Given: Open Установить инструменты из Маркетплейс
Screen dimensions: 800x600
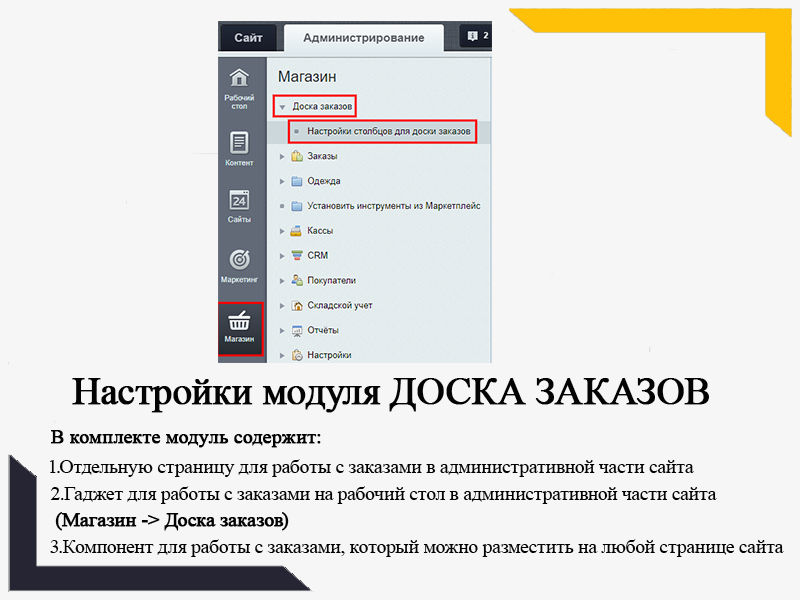Looking at the screenshot, I should tap(393, 206).
